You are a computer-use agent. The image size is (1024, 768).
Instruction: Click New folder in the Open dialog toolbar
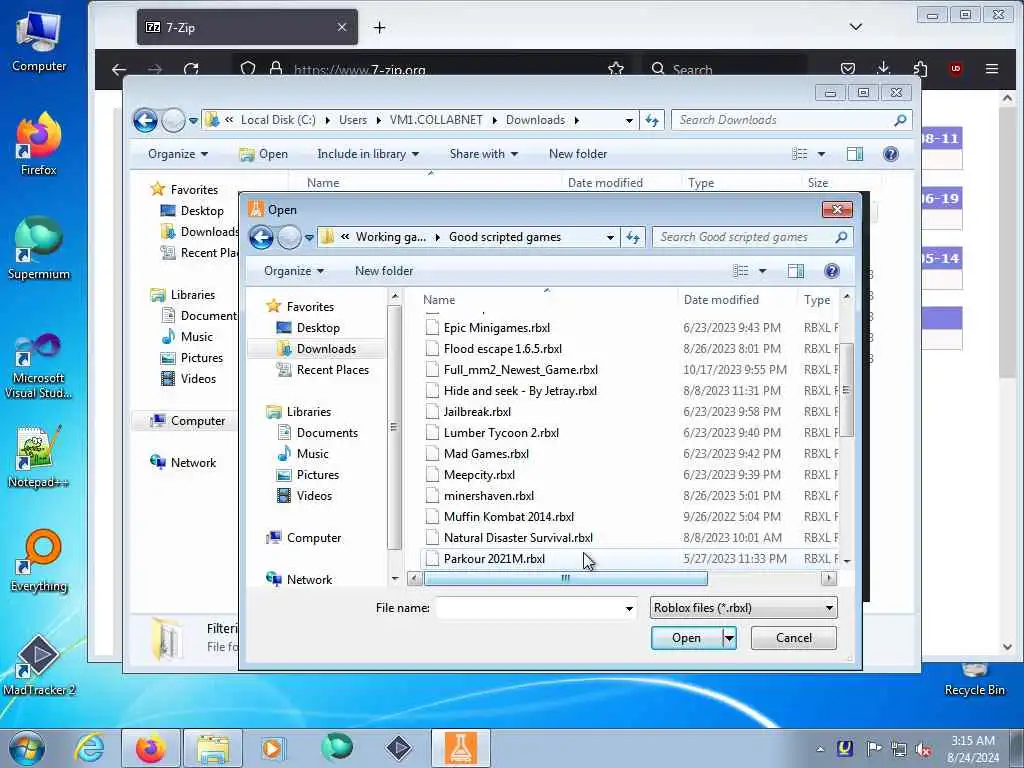pyautogui.click(x=384, y=271)
